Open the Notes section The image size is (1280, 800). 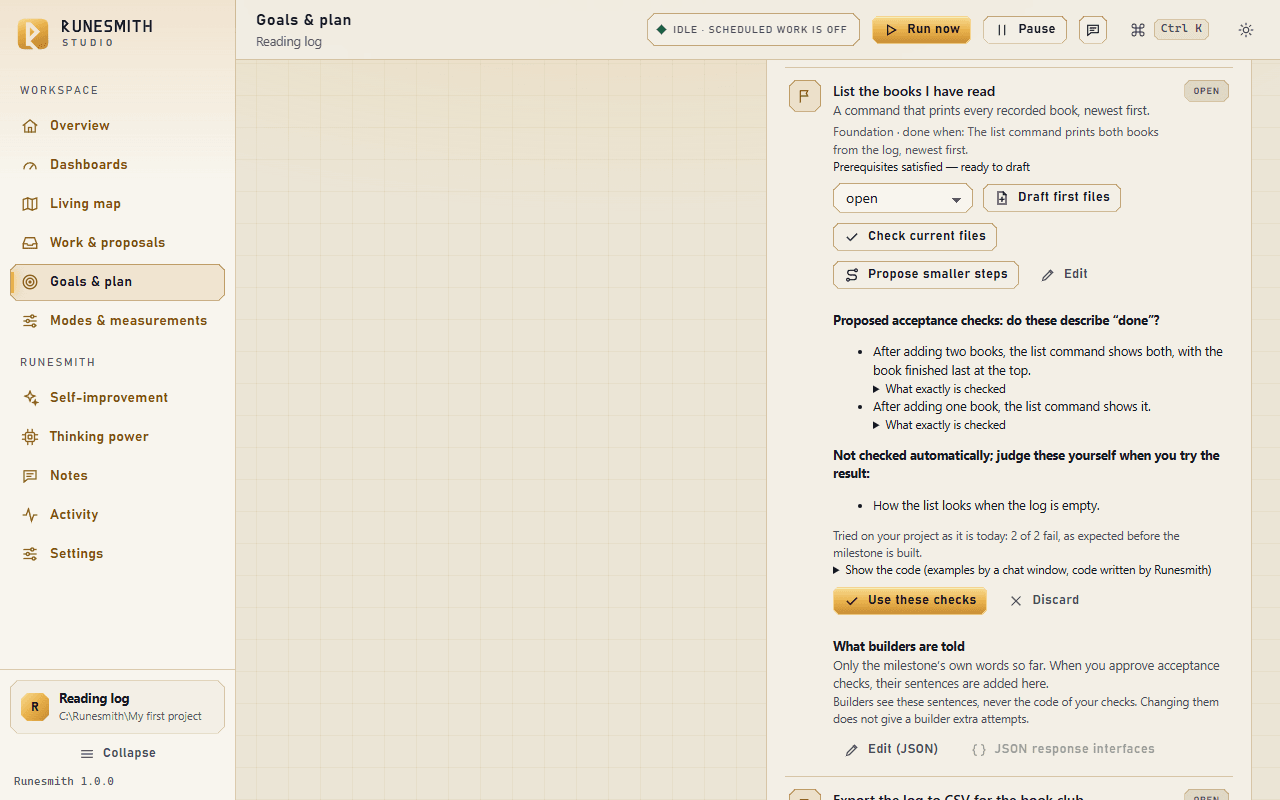click(117, 476)
